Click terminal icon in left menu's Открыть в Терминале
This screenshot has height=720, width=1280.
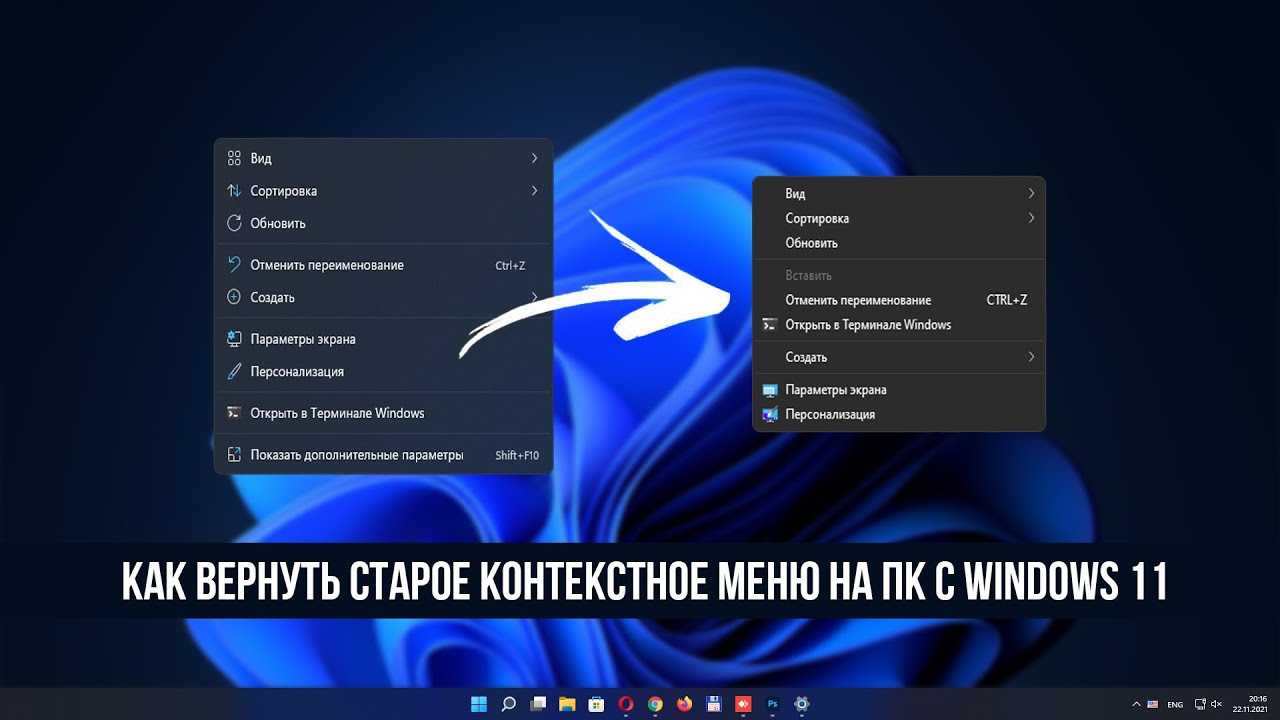[x=234, y=413]
